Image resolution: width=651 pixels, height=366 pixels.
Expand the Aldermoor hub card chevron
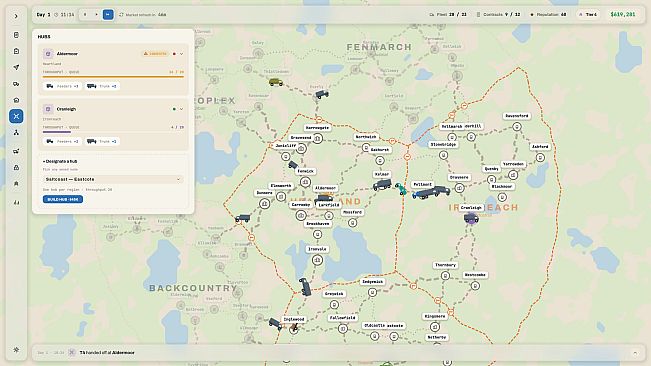click(181, 54)
